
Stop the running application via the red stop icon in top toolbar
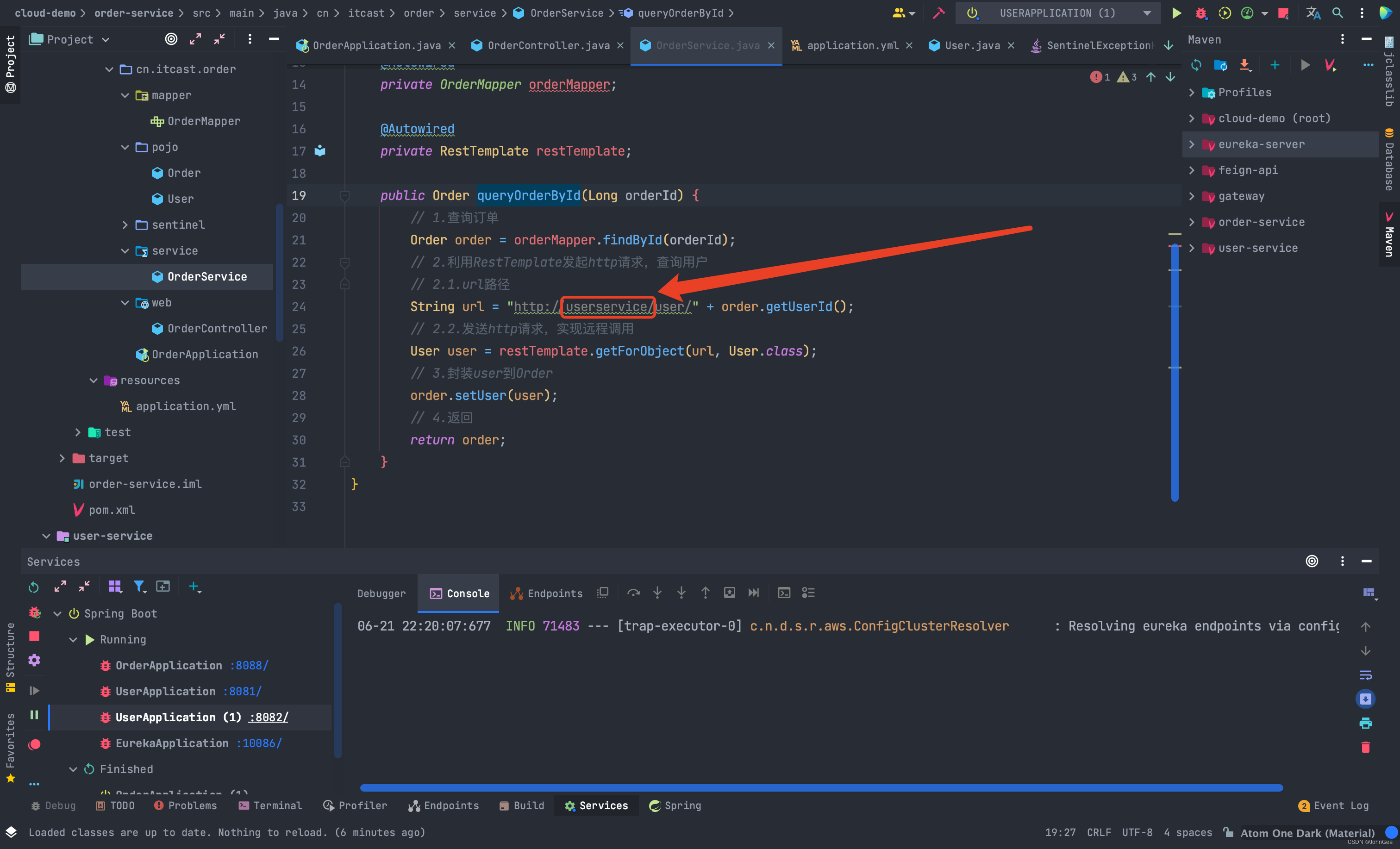coord(1283,13)
